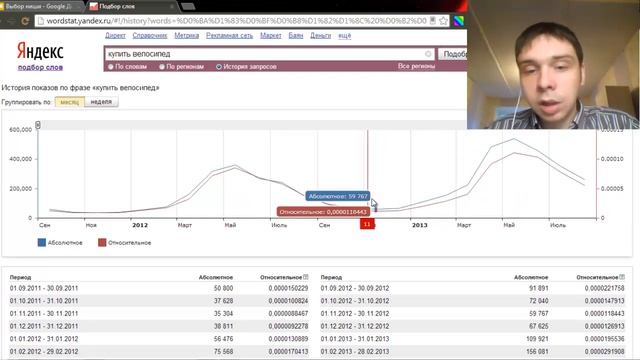Click the webcam video overlay
This screenshot has width=640, height=360.
pyautogui.click(x=553, y=64)
